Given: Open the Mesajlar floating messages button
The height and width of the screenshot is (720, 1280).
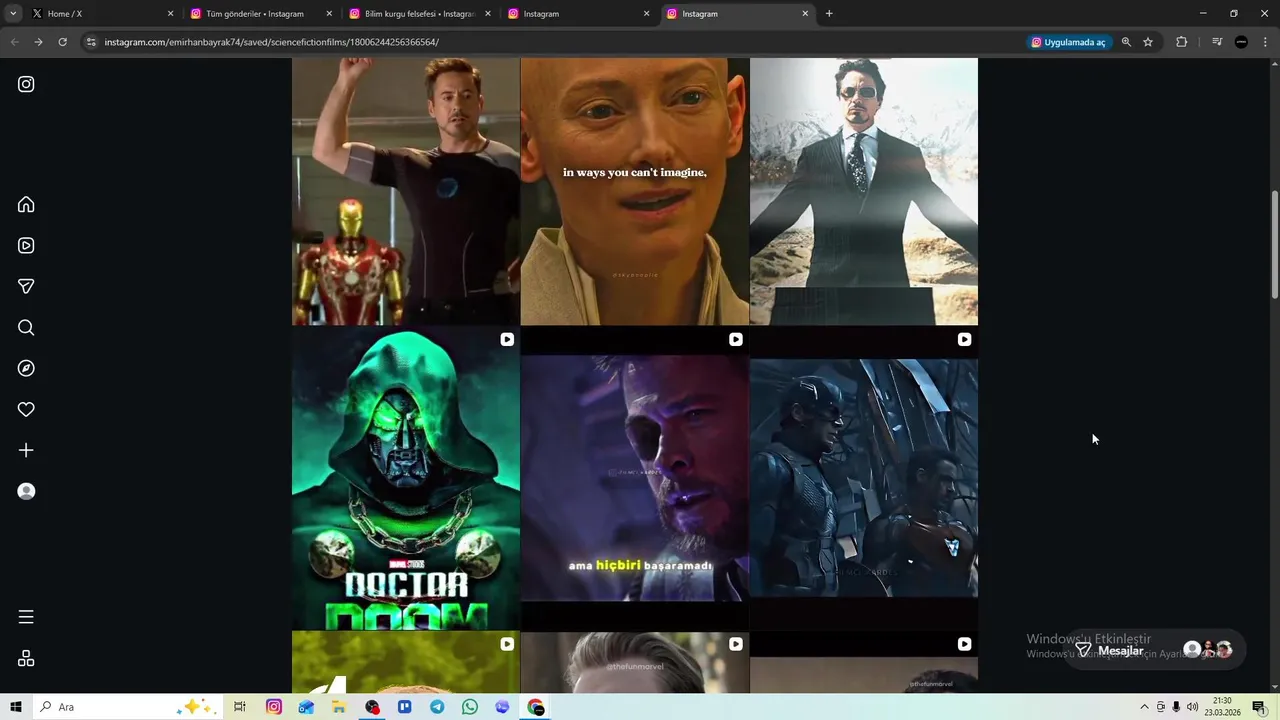Looking at the screenshot, I should tap(1153, 650).
